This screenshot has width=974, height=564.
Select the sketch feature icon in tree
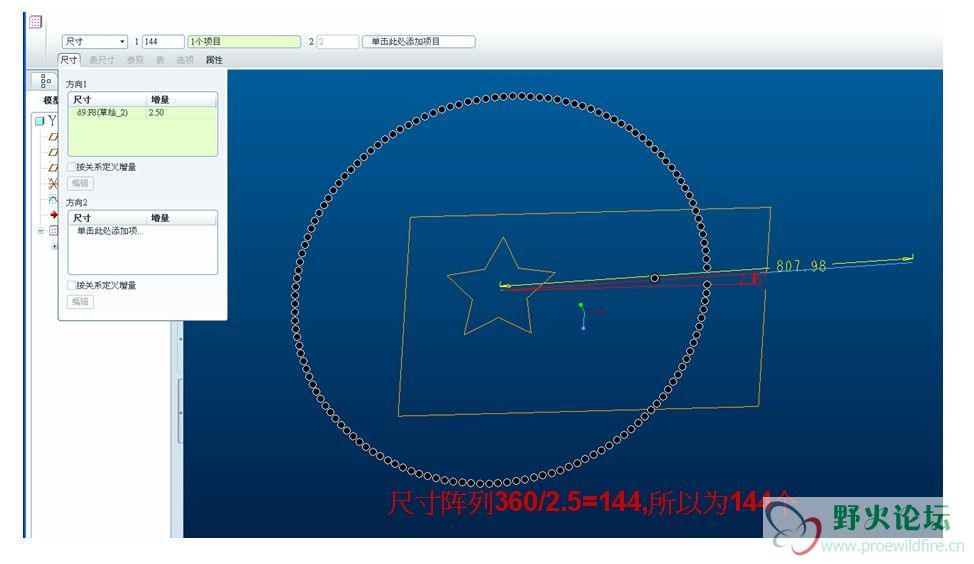click(x=53, y=199)
